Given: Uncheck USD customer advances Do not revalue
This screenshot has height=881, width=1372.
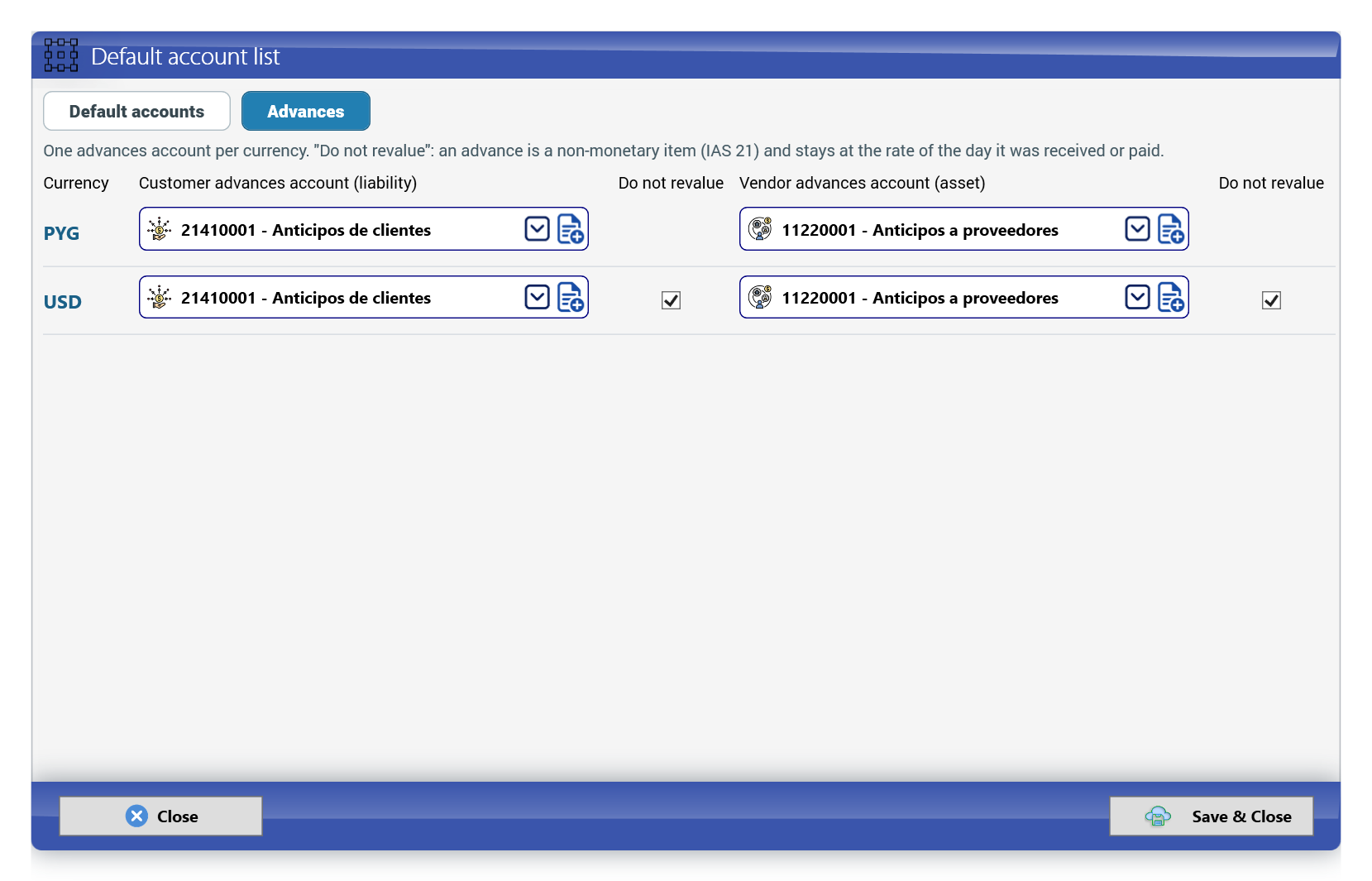Looking at the screenshot, I should click(671, 300).
